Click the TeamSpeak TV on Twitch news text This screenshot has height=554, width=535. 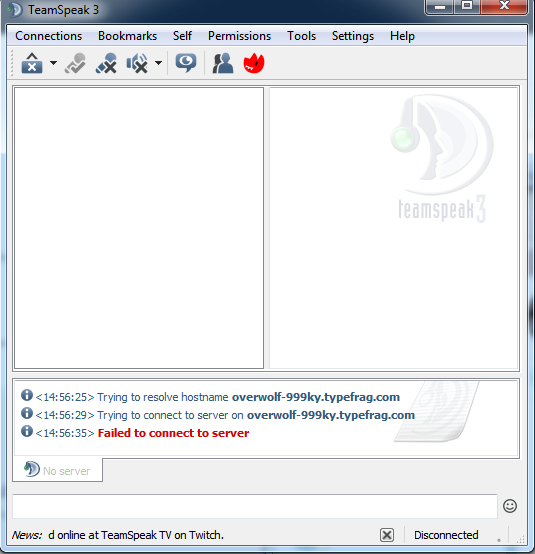pyautogui.click(x=162, y=535)
